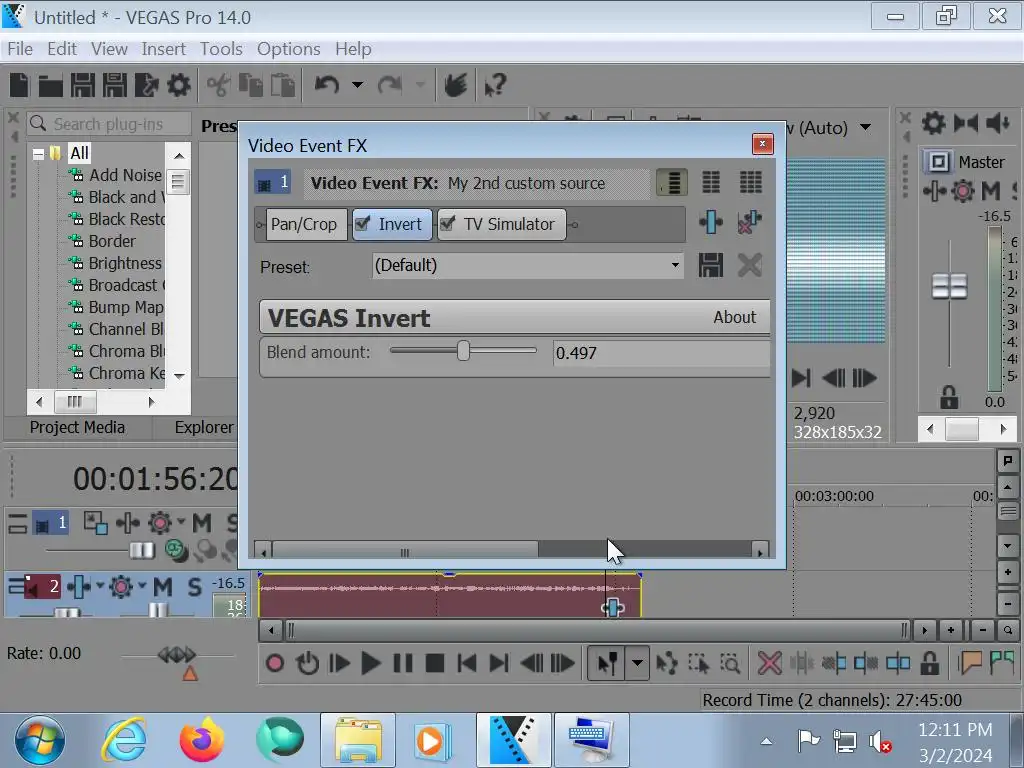This screenshot has width=1024, height=768.
Task: Open the Help menu
Action: (353, 49)
